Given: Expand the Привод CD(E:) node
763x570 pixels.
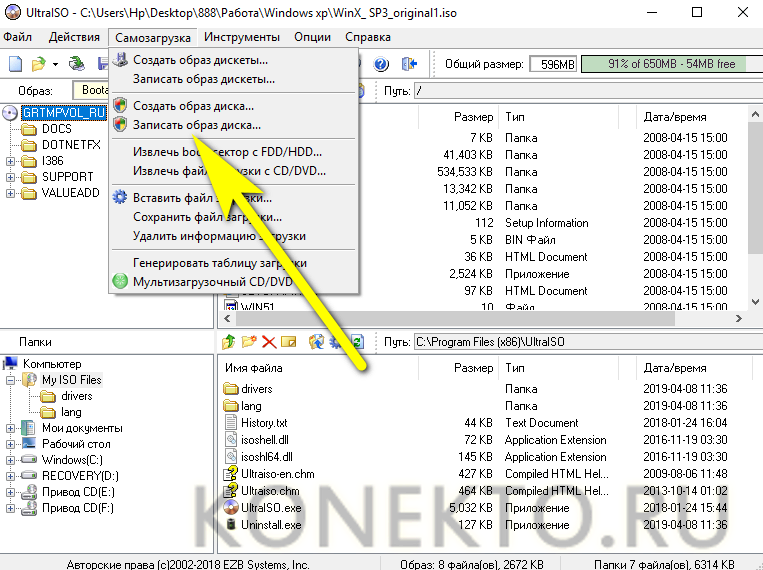Looking at the screenshot, I should (10, 492).
